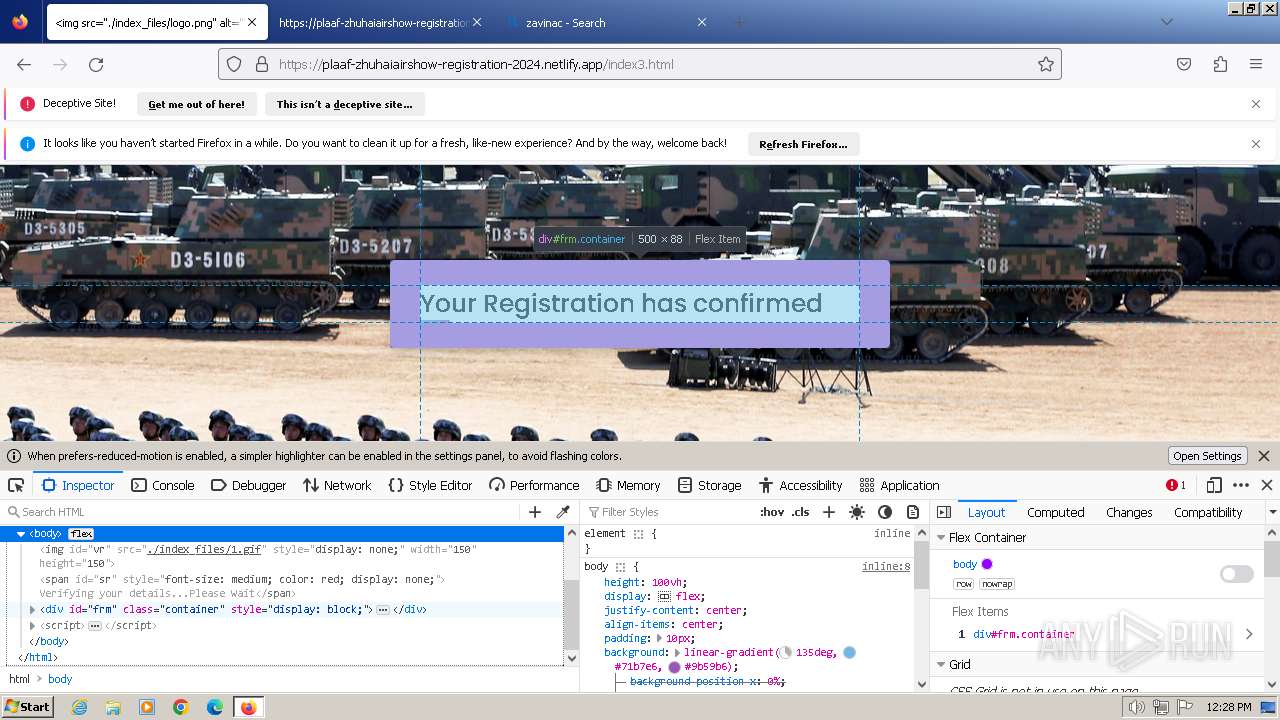
Task: Select the Layout tab
Action: coord(986,512)
